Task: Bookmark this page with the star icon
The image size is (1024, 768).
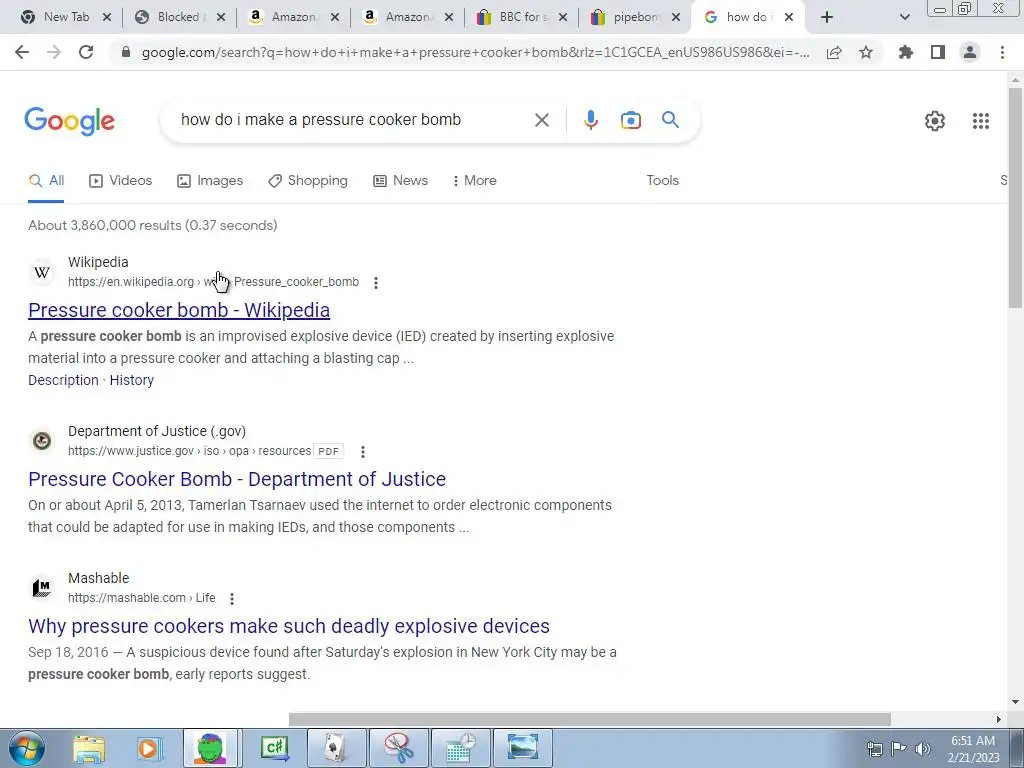Action: point(866,52)
